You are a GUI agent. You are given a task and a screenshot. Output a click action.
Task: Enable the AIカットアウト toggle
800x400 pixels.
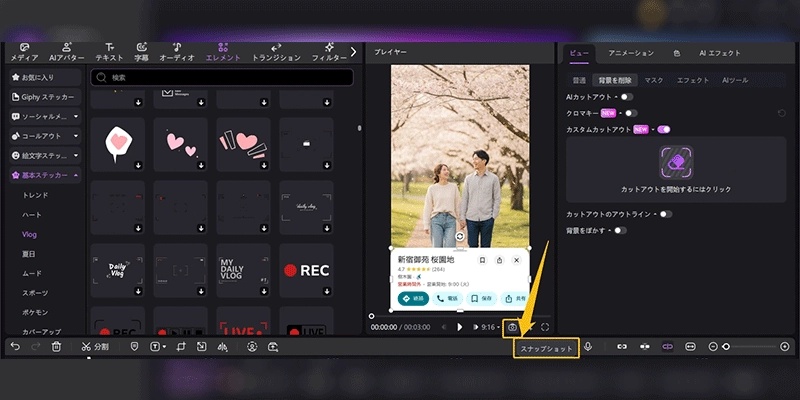click(627, 96)
